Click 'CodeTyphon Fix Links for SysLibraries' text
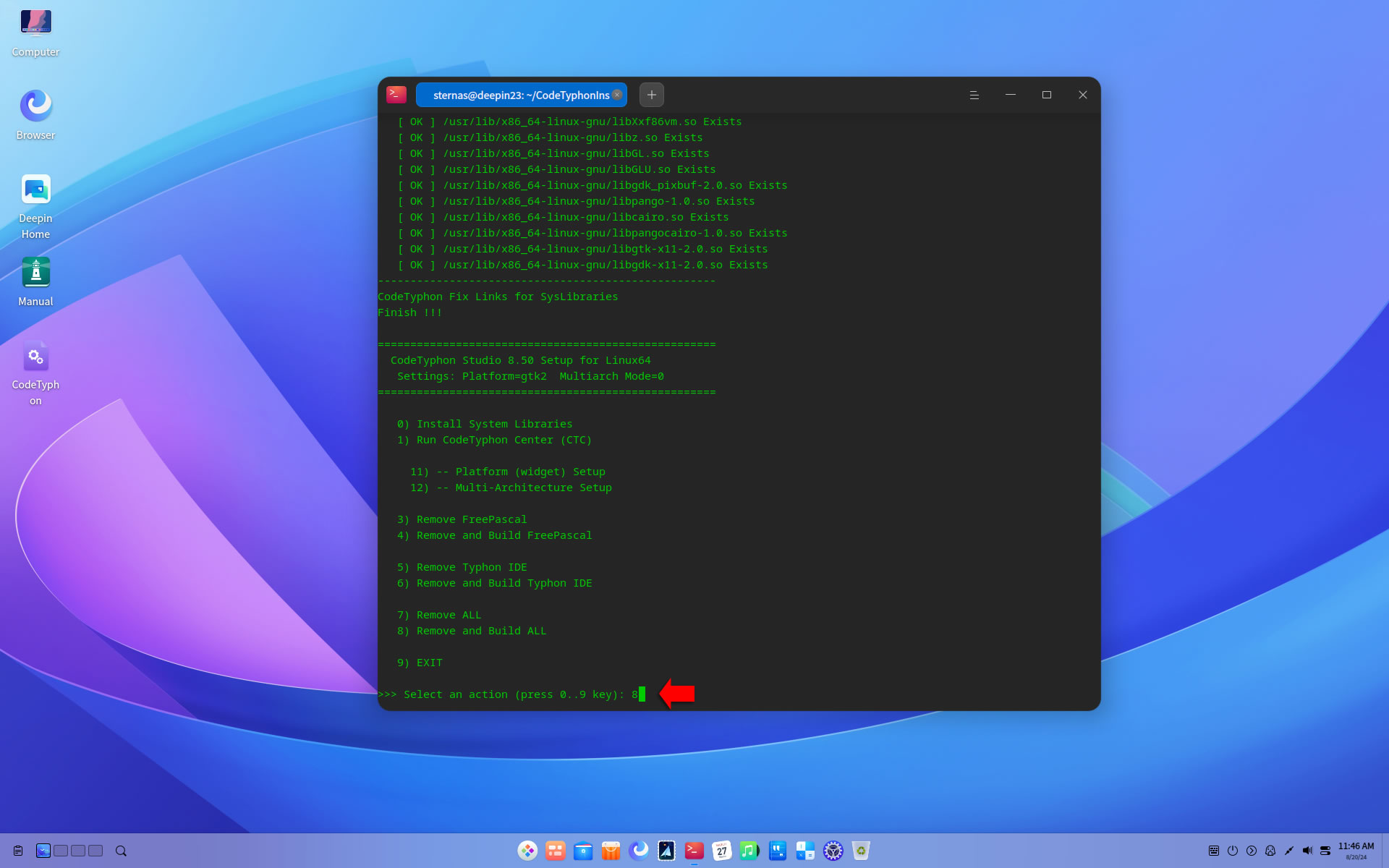The height and width of the screenshot is (868, 1389). (498, 297)
